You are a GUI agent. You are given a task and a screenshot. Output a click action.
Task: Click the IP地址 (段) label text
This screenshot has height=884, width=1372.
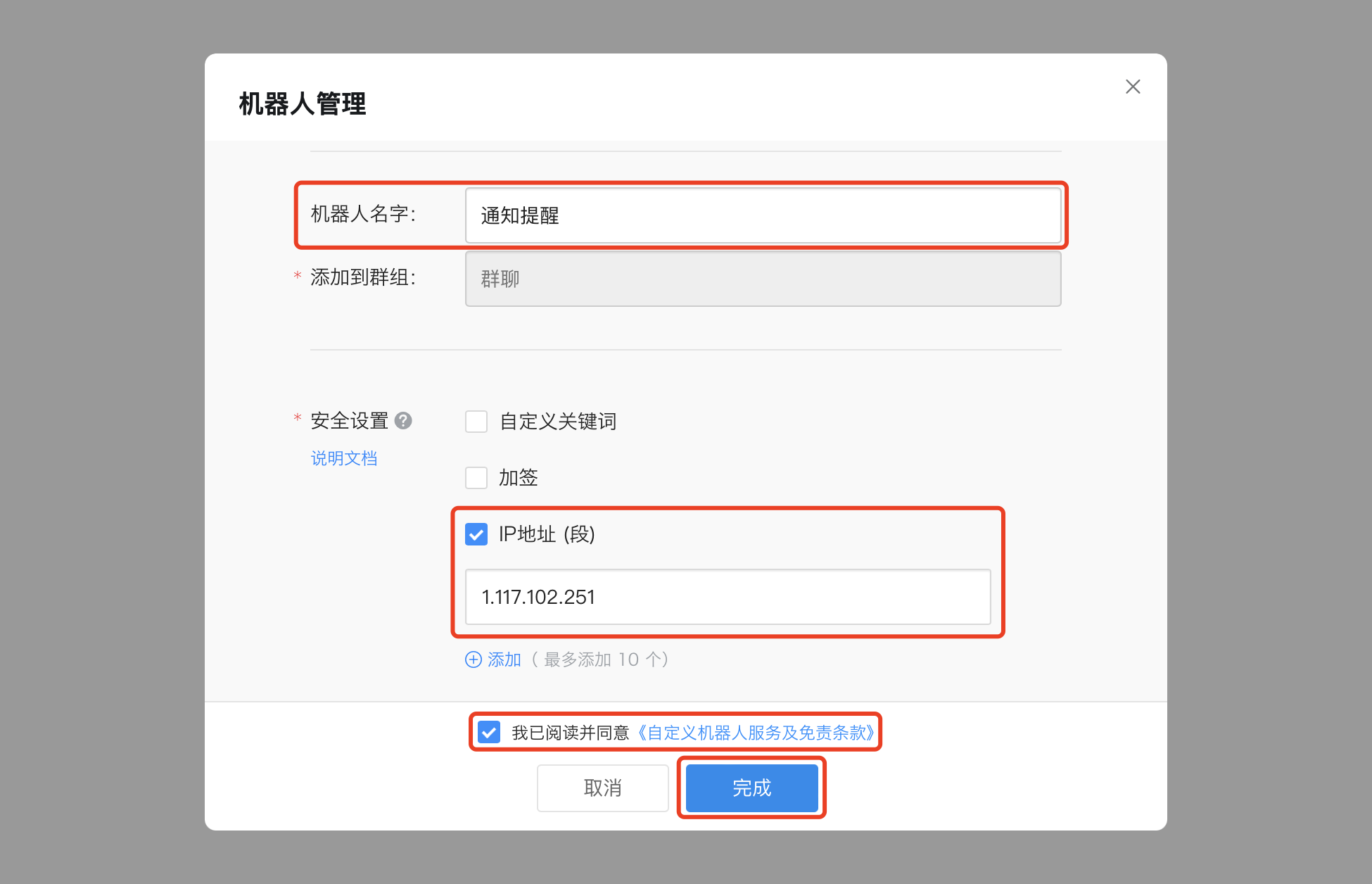point(547,534)
